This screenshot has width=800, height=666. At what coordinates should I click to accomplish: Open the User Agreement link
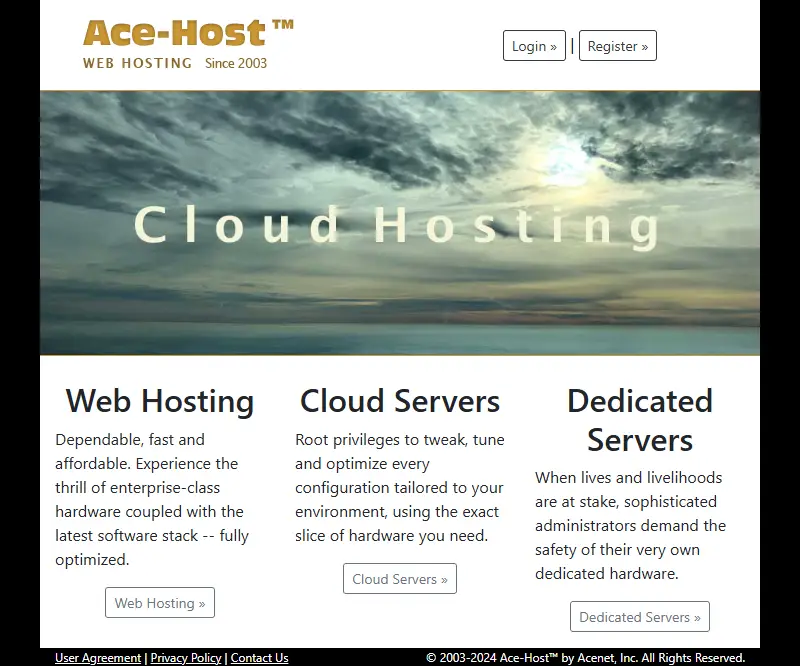(98, 658)
